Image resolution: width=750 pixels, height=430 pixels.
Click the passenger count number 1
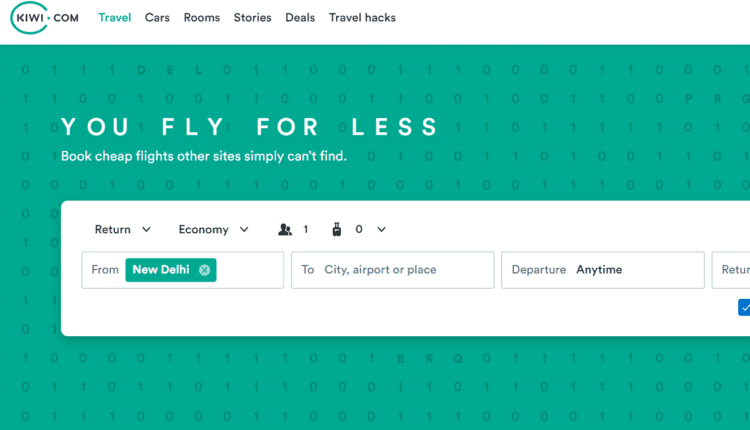[306, 230]
